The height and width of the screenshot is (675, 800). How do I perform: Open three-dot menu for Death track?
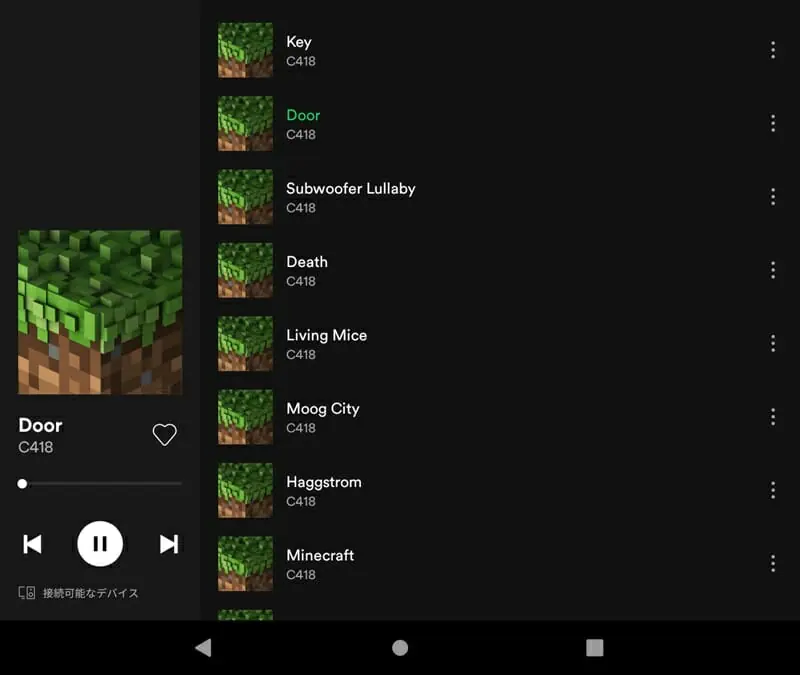pos(772,270)
